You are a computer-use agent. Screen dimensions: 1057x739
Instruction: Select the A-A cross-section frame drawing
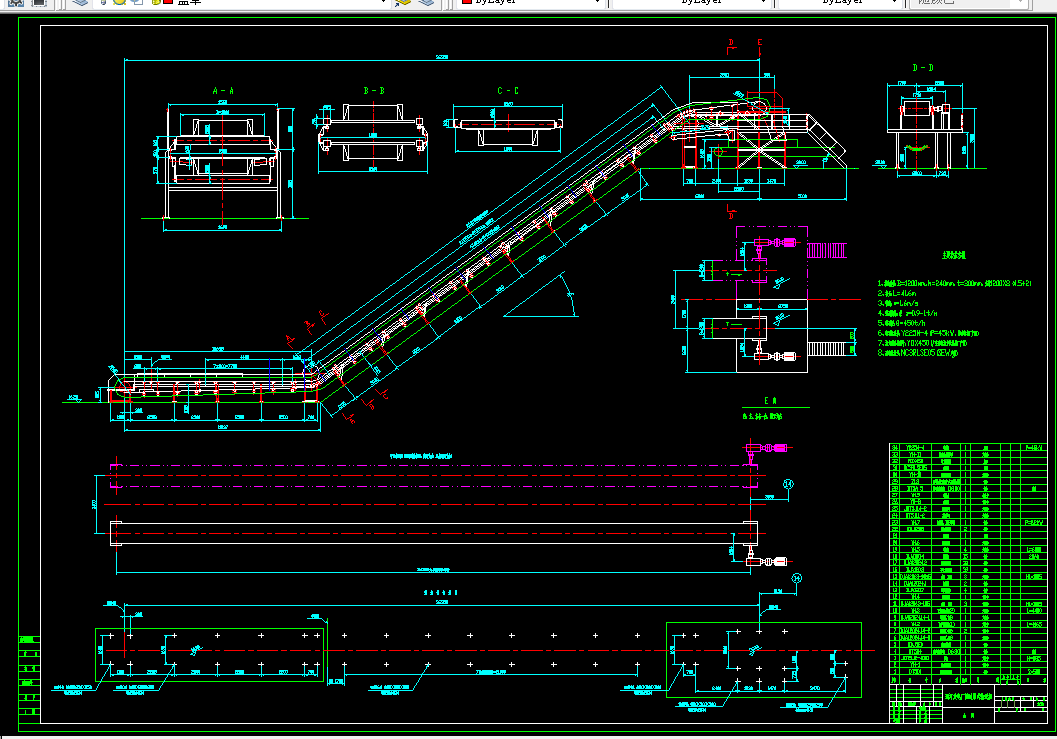[223, 165]
